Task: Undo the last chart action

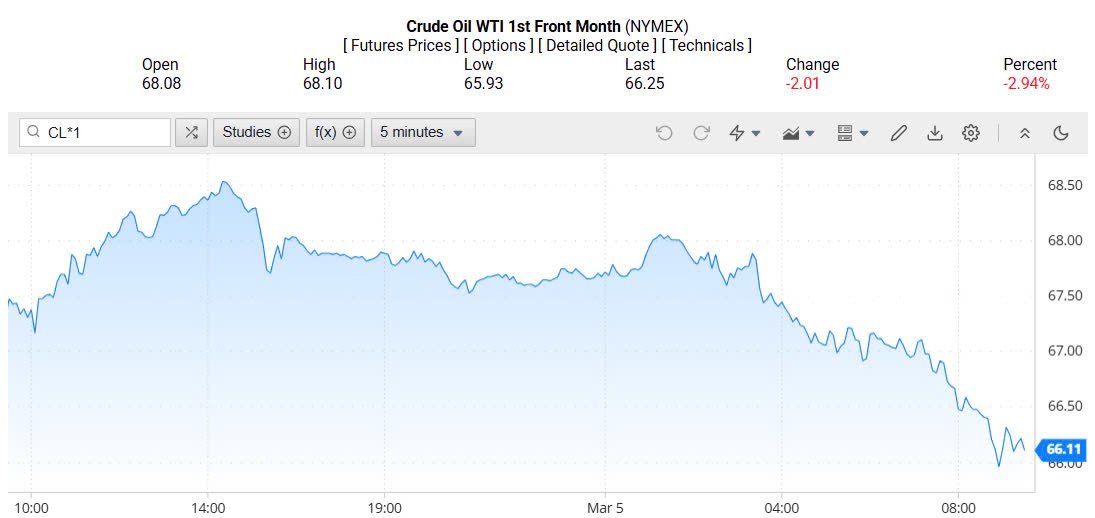Action: pos(664,132)
